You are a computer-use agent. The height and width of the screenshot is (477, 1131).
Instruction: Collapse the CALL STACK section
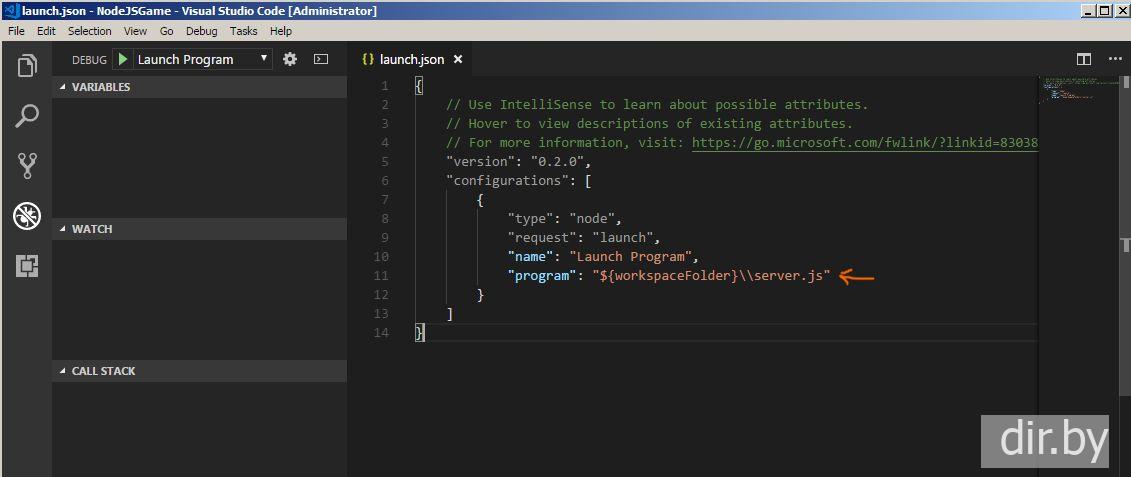(x=103, y=371)
